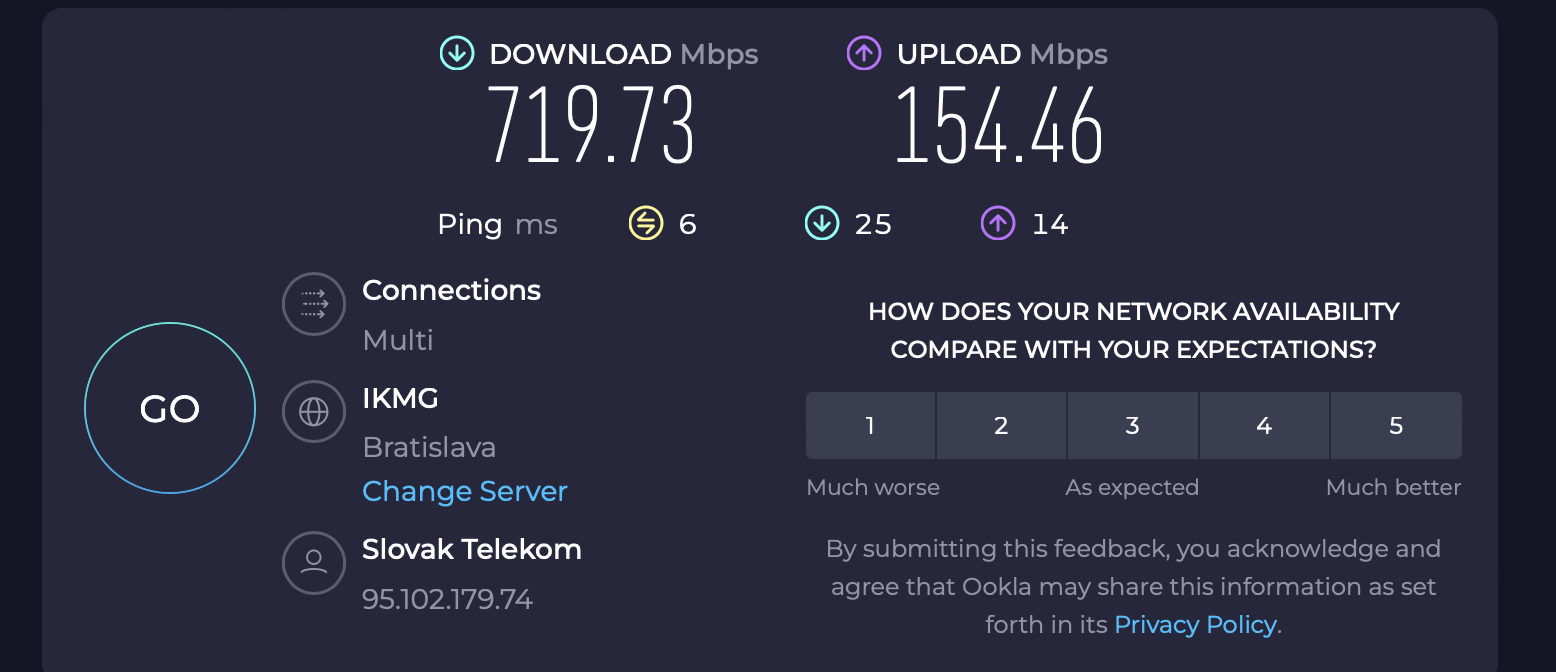
Task: Rate network availability as 1
Action: (870, 426)
